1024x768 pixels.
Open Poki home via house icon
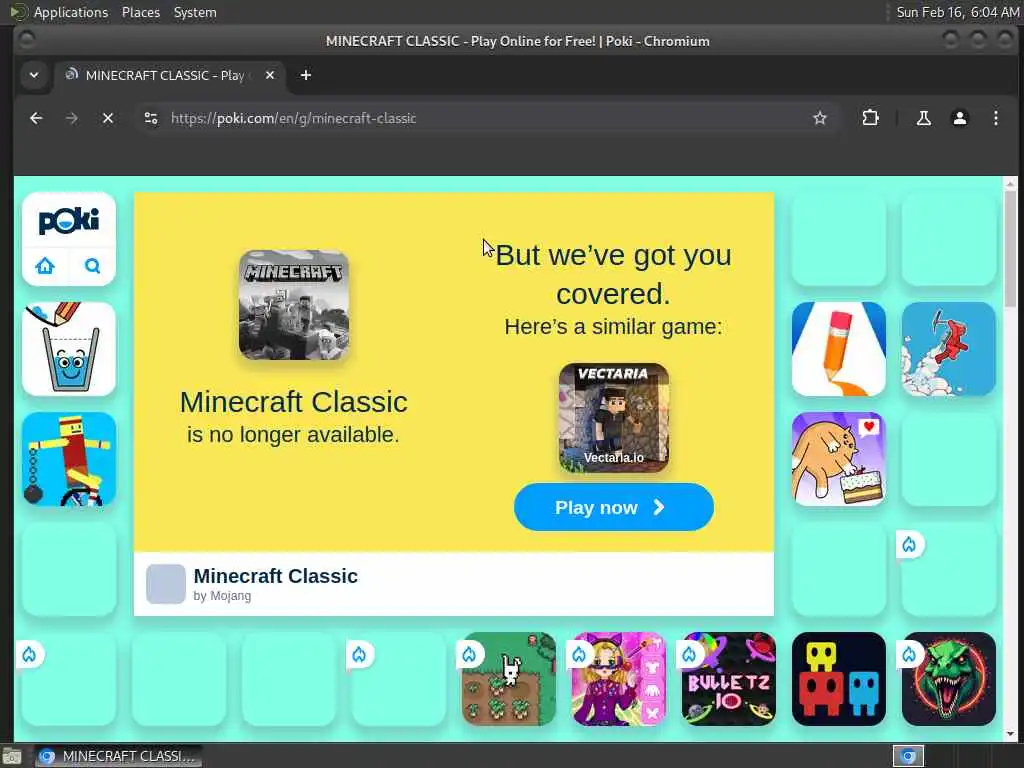pos(45,266)
